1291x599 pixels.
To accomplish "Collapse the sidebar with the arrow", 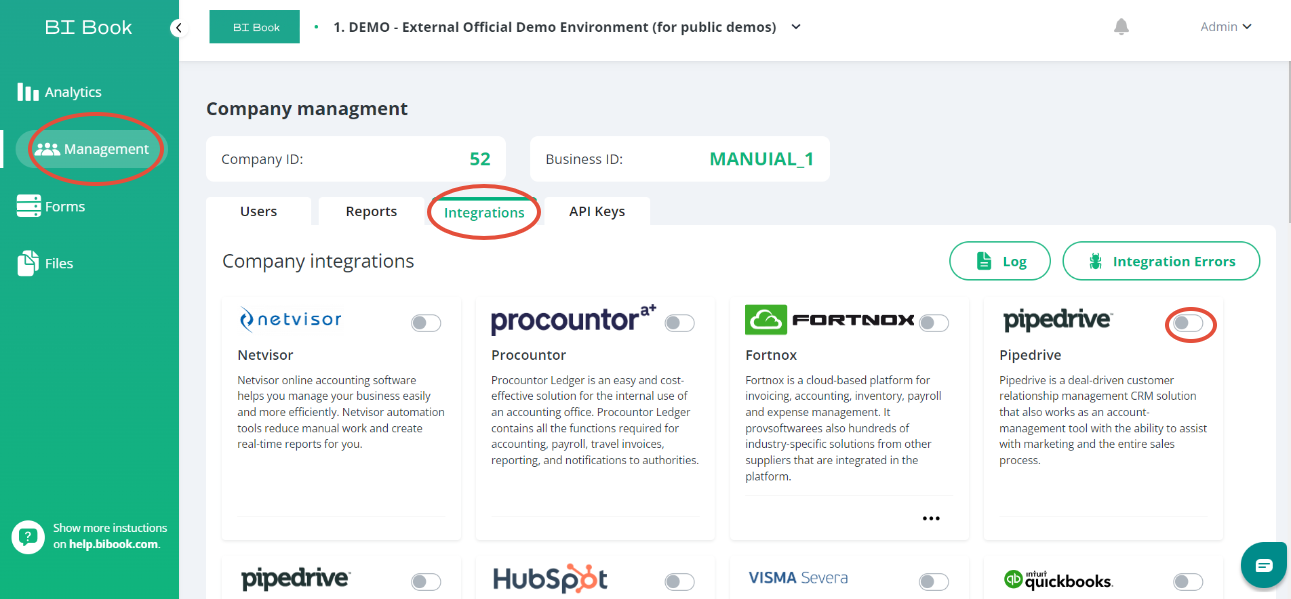I will (178, 28).
